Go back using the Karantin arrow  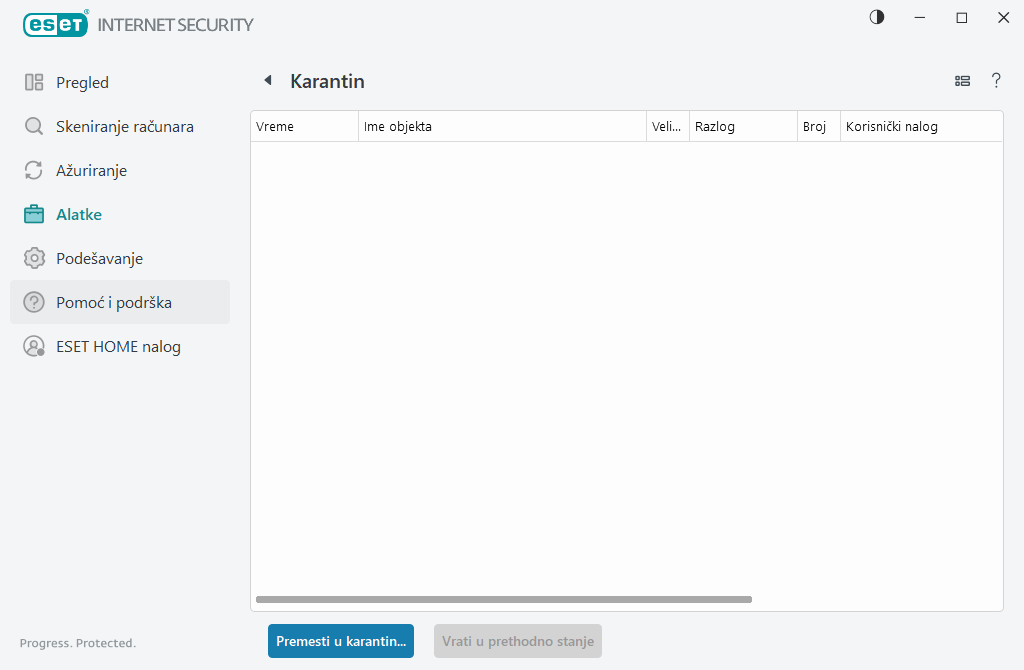tap(267, 81)
